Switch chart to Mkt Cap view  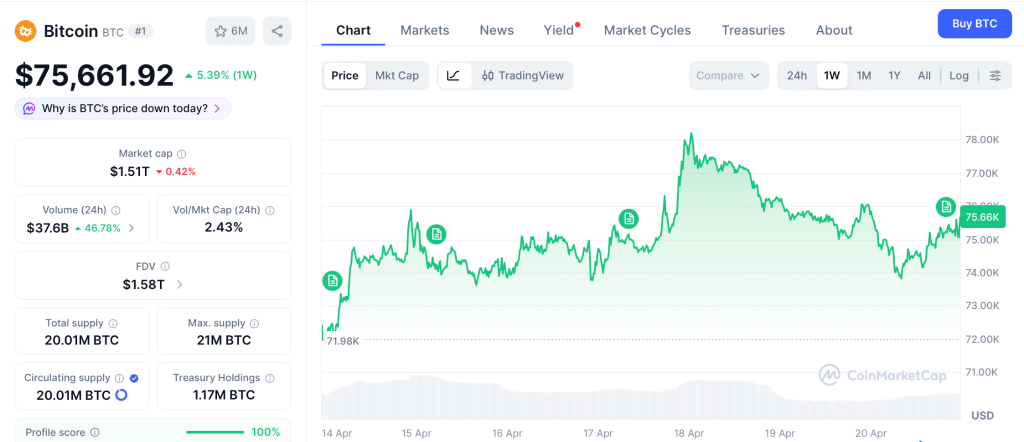coord(397,75)
